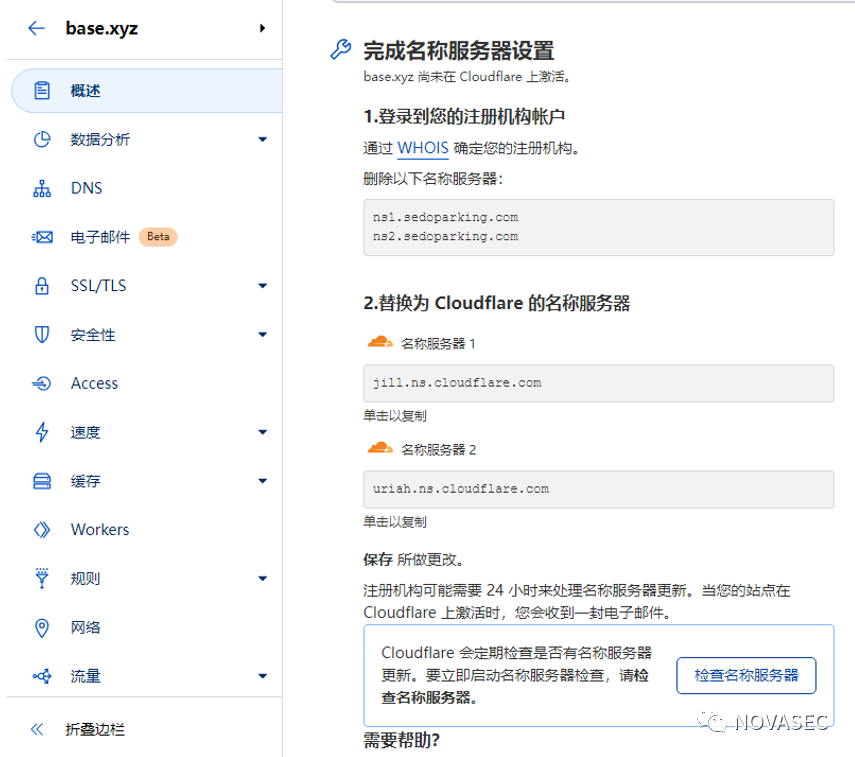
Task: Click the 流量 traffic nodes icon
Action: pos(42,676)
